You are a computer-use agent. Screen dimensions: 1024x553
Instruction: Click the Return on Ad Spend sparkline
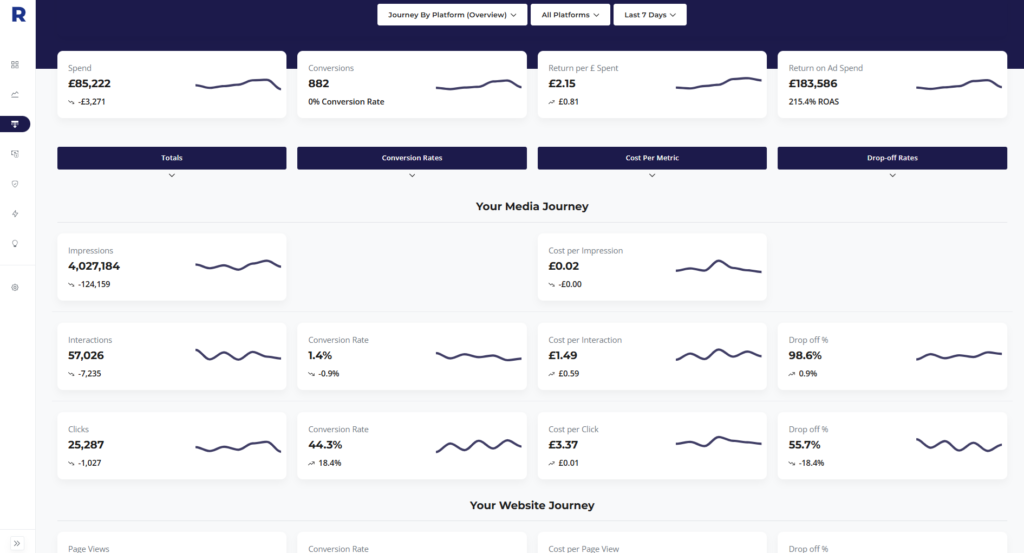[x=959, y=84]
